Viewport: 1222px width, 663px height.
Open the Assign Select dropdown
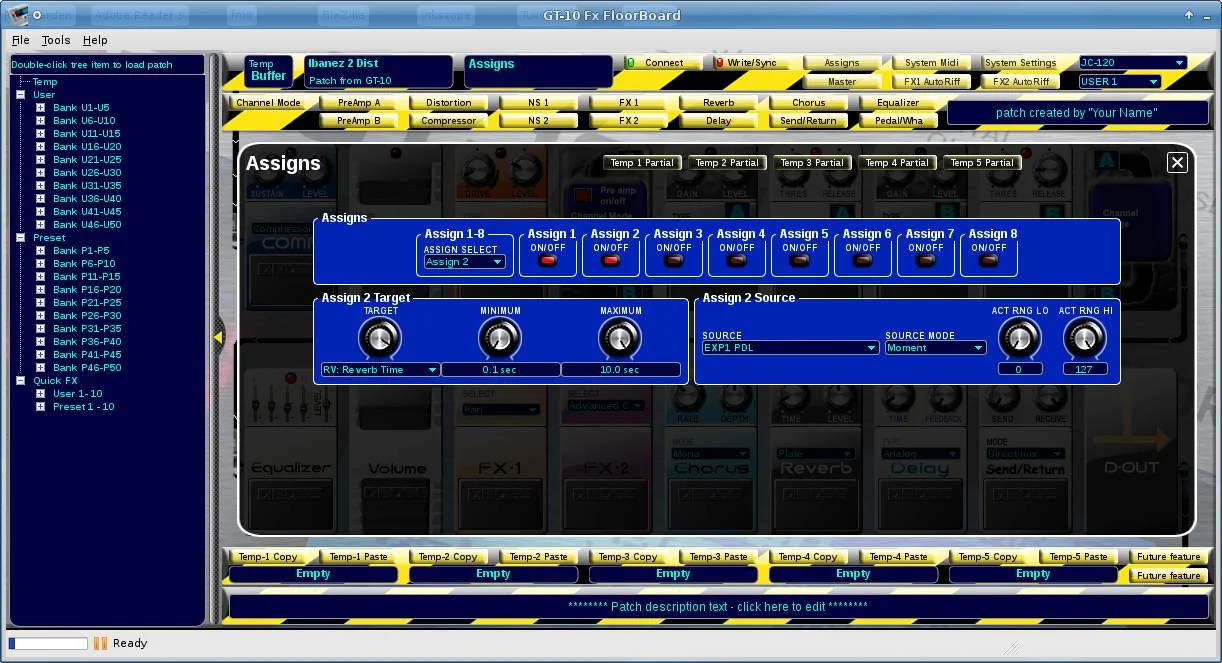coord(464,262)
